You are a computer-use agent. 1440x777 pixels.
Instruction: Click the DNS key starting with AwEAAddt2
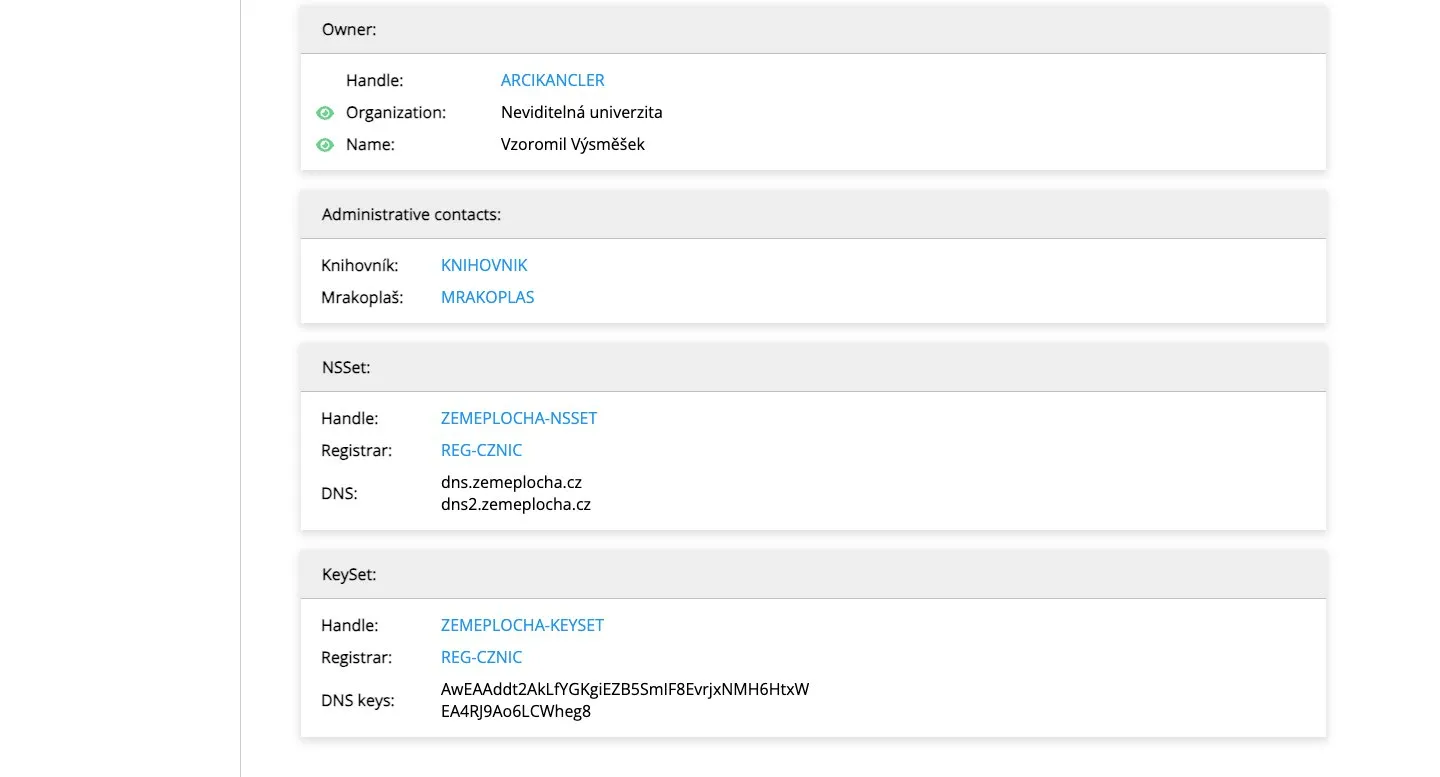pos(625,689)
